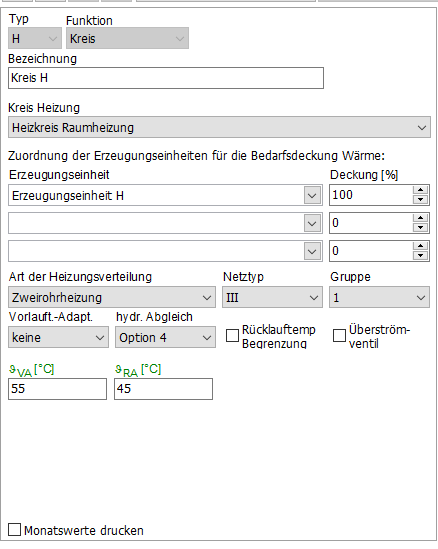Click the RA temperature field showing 45
This screenshot has width=438, height=549.
click(x=163, y=389)
